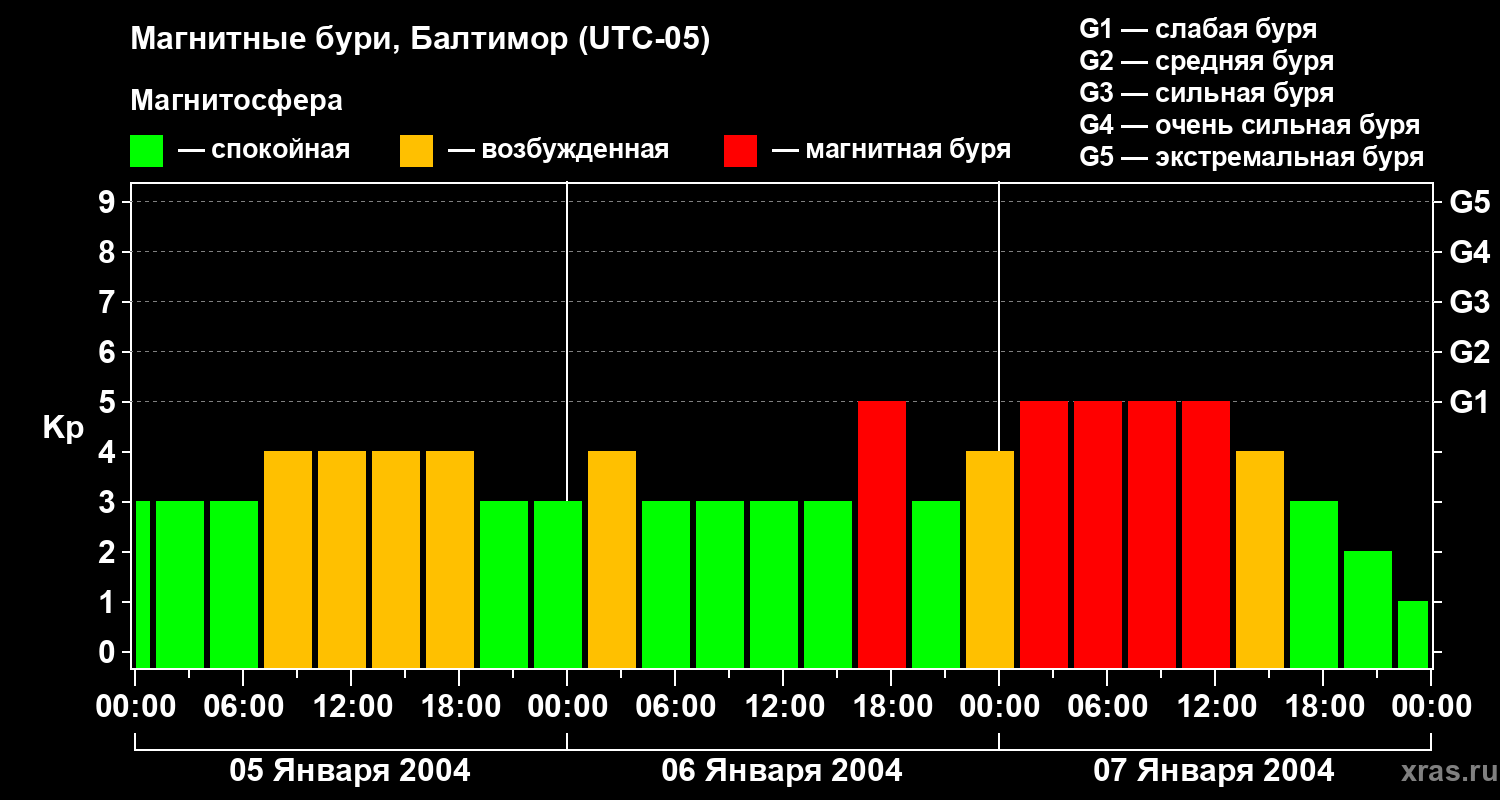Click the shortest green bar at Kp 1
The image size is (1500, 800).
[x=1413, y=634]
